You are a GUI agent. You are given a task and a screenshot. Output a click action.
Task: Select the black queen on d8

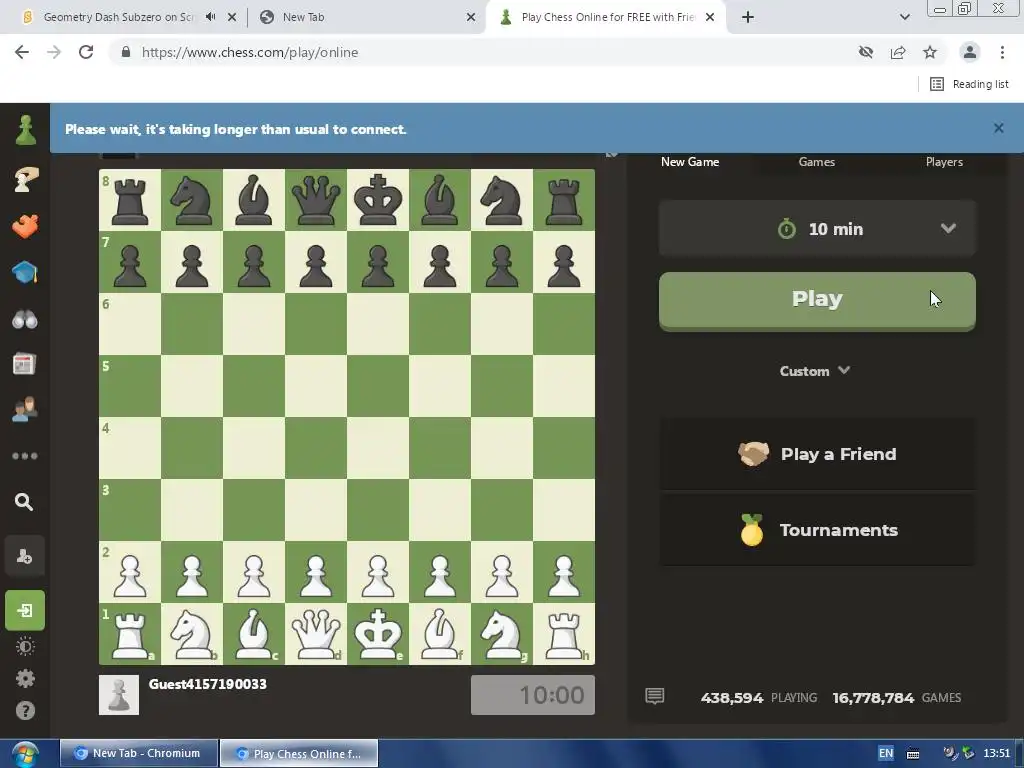click(x=315, y=200)
